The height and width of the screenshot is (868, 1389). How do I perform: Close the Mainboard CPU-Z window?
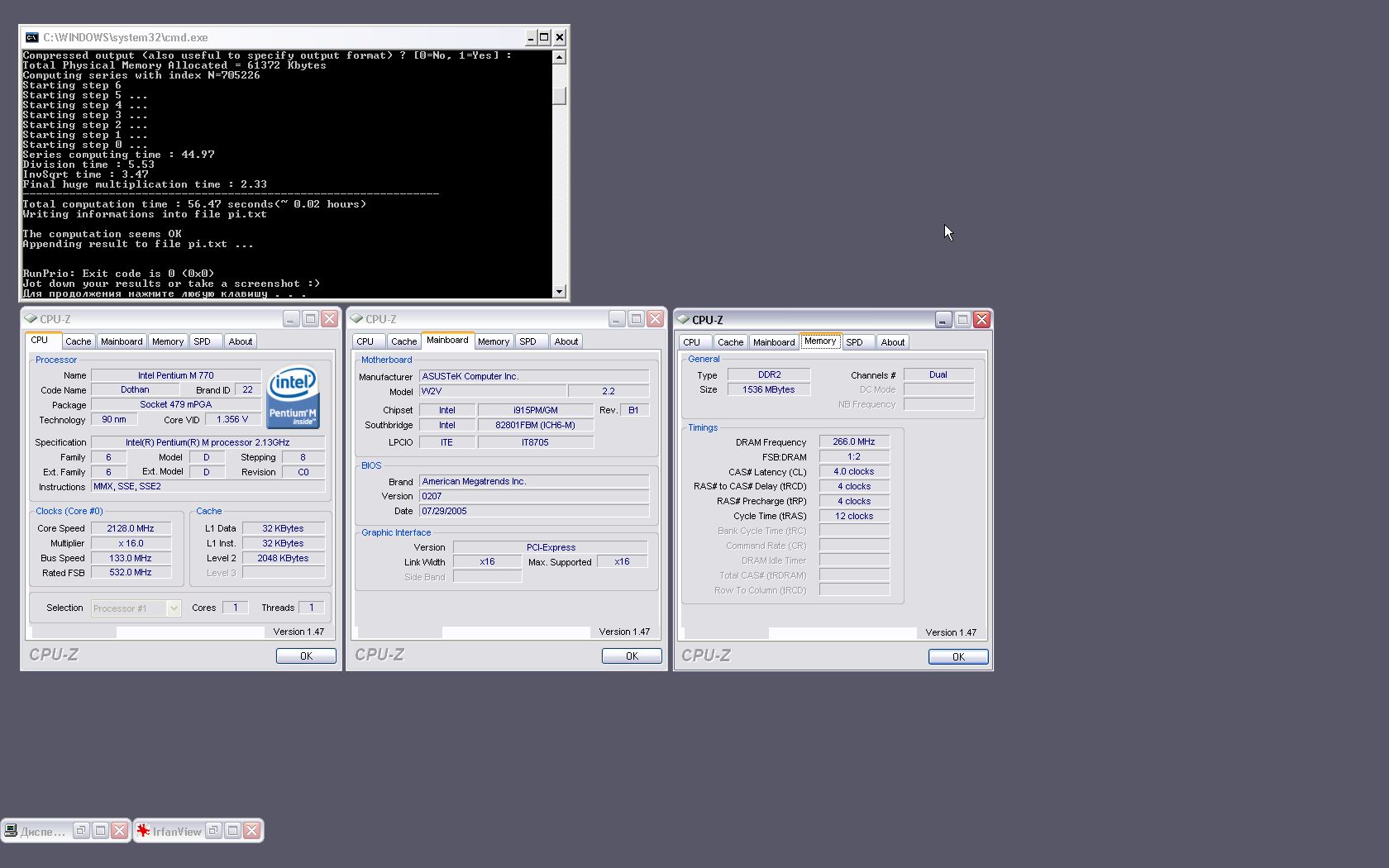(x=655, y=318)
